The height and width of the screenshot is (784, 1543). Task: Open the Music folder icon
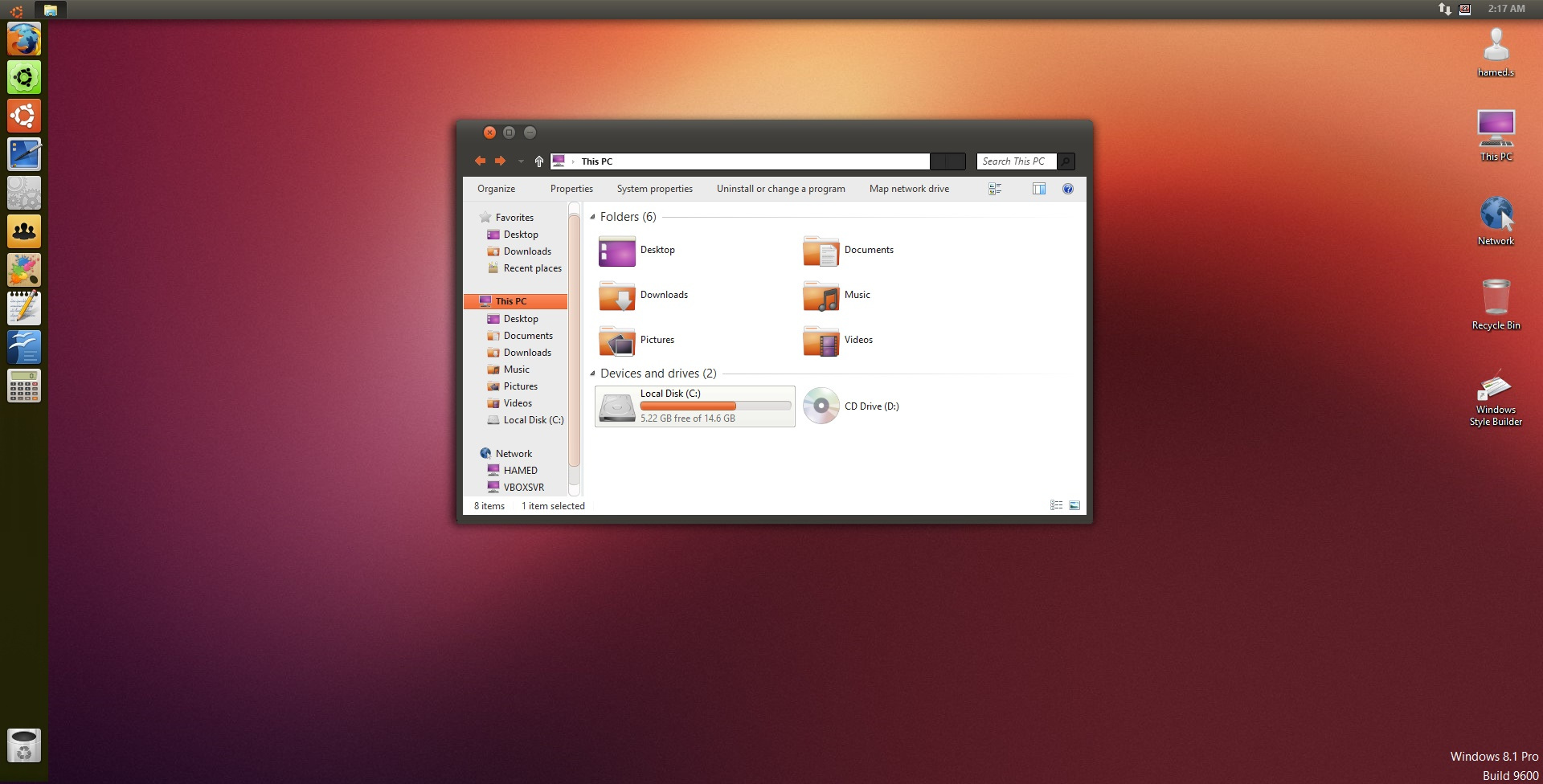pos(821,296)
